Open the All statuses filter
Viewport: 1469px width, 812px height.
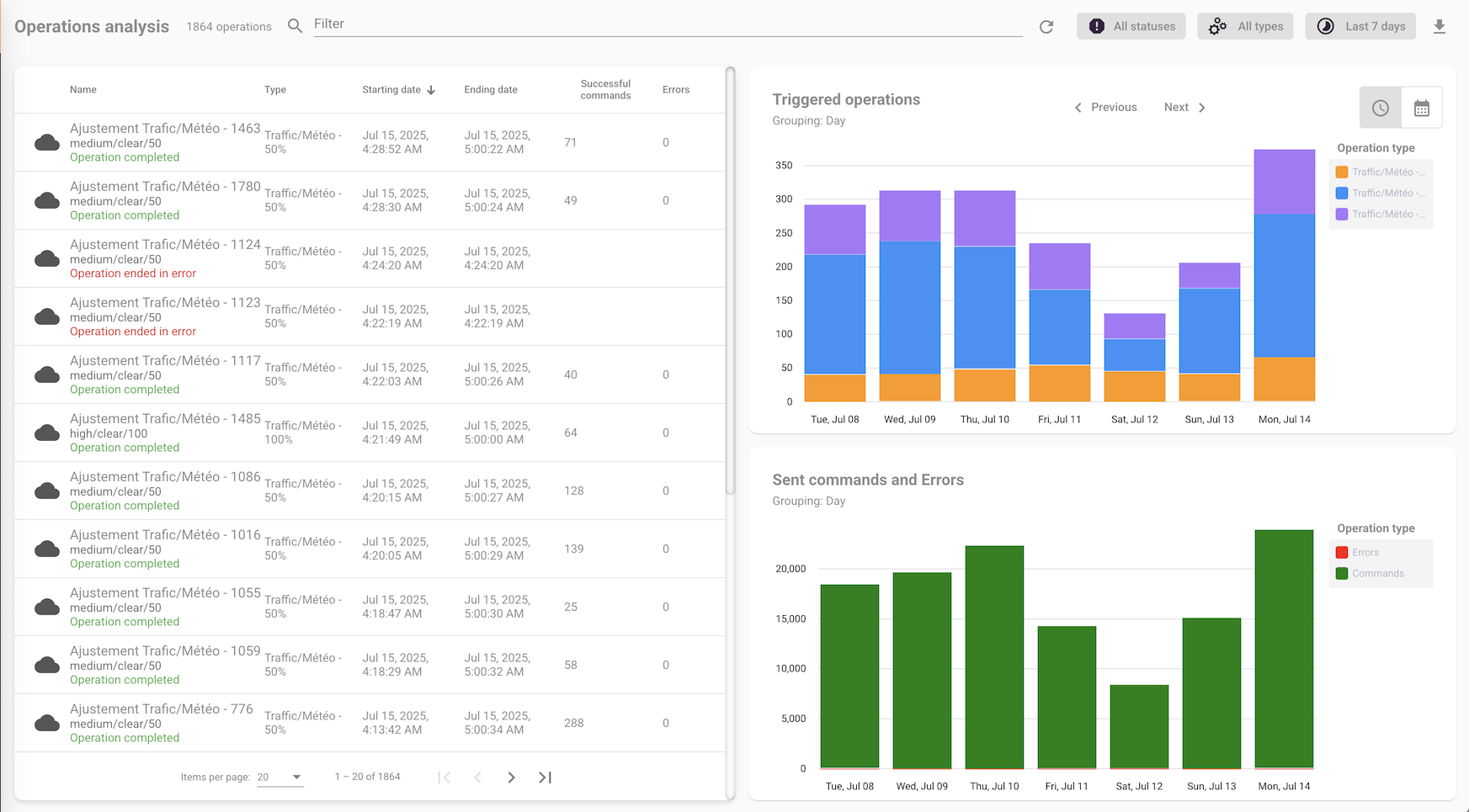pyautogui.click(x=1131, y=26)
